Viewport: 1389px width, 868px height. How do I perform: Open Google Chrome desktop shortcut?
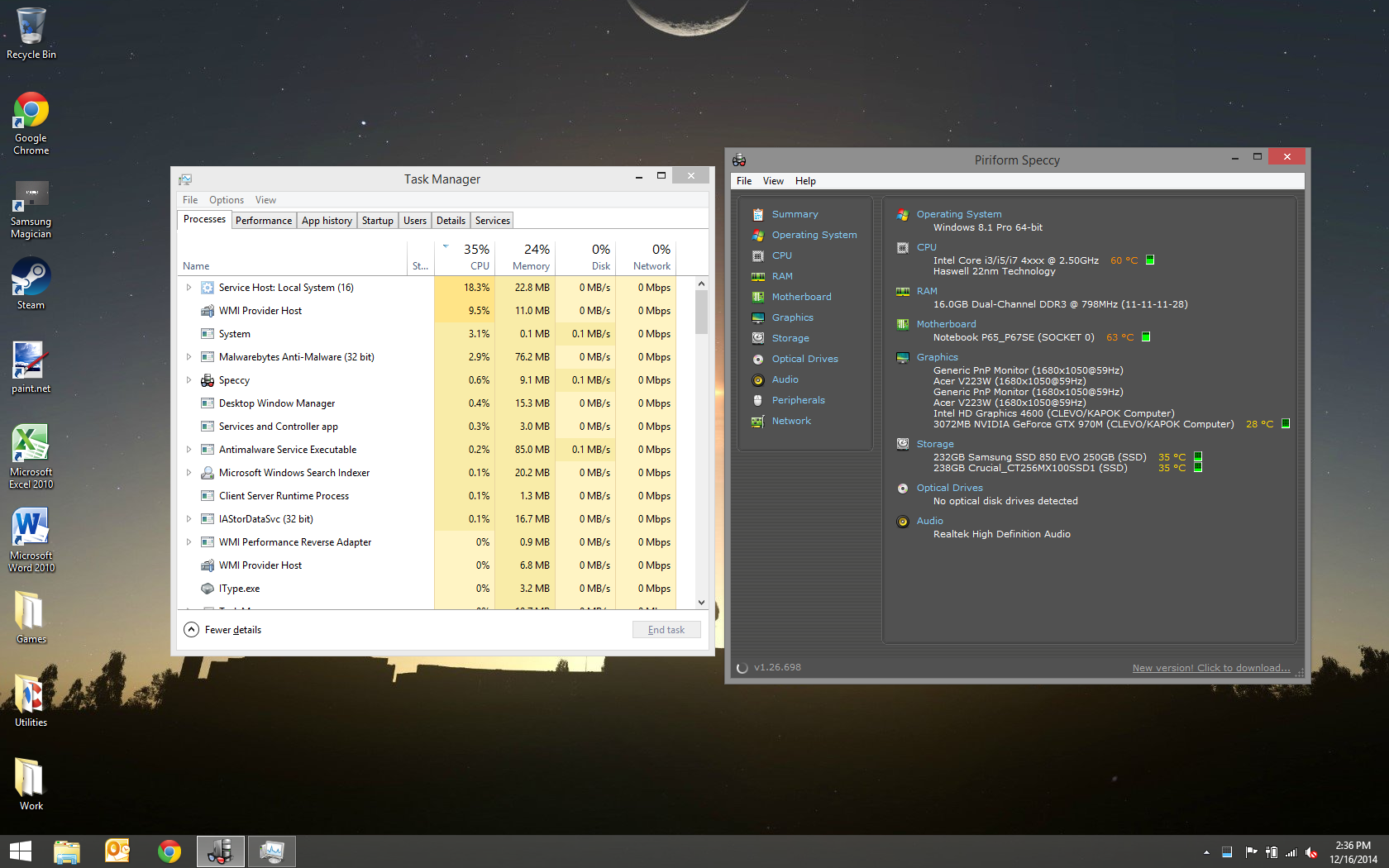click(x=31, y=123)
